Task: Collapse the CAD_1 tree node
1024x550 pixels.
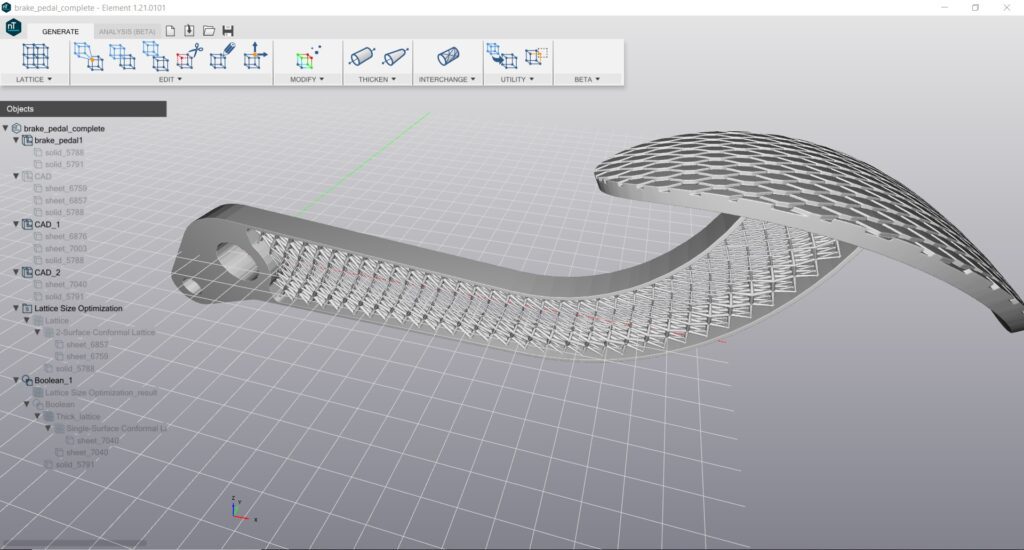Action: [16, 225]
